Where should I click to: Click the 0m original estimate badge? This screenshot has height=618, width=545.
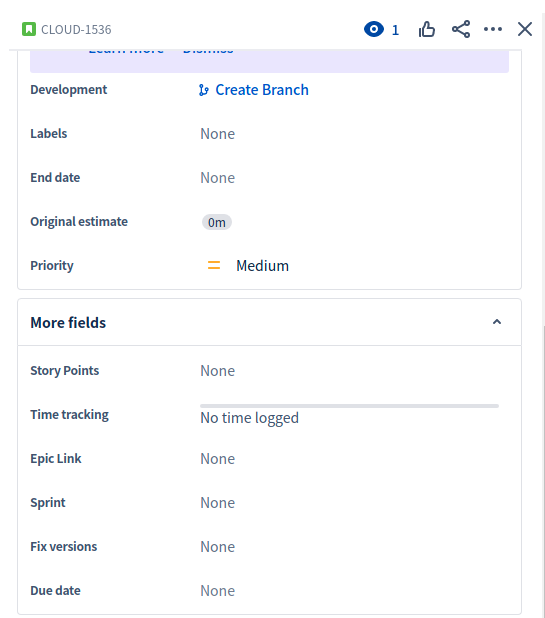(217, 222)
